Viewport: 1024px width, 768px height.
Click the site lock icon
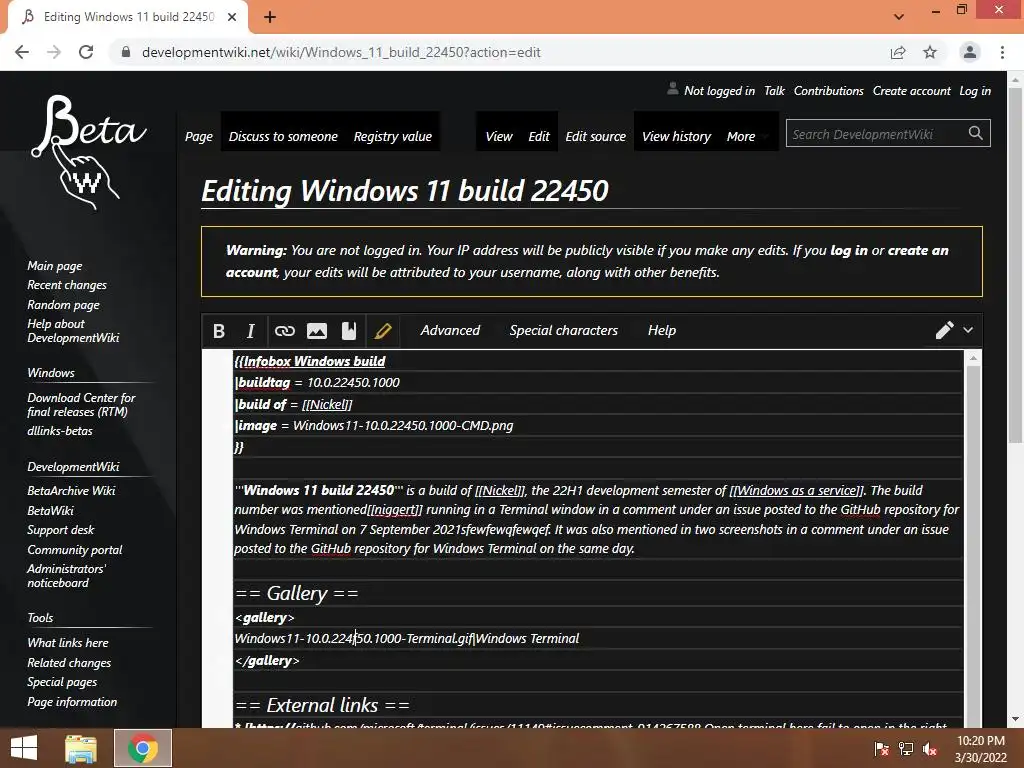[126, 52]
